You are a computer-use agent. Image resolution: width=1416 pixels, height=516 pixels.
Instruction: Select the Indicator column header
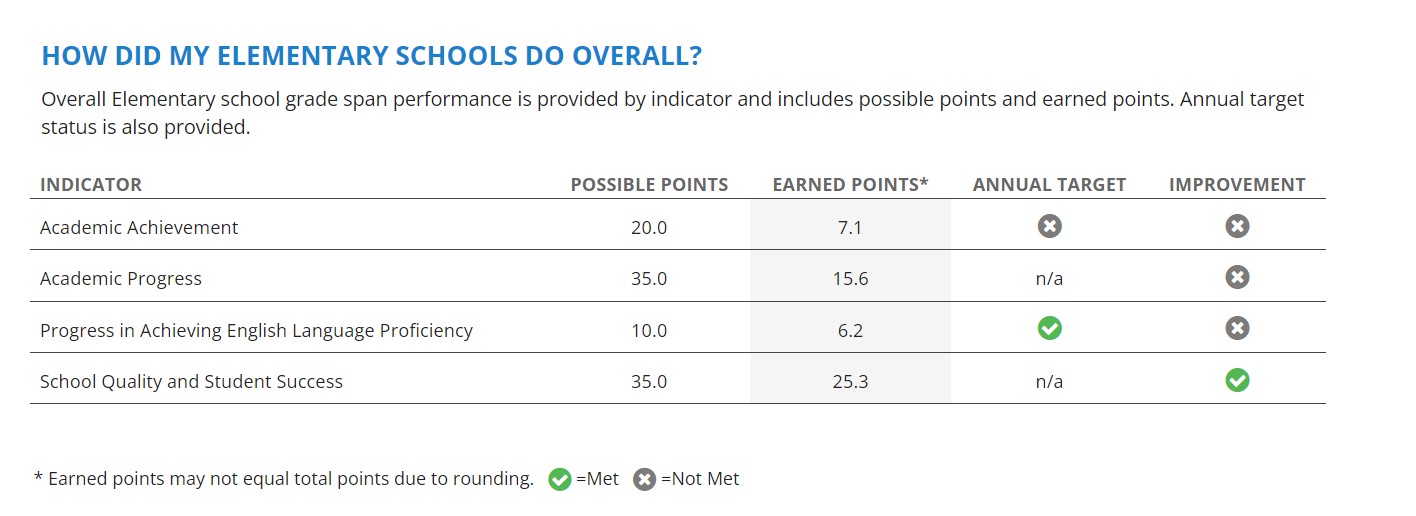click(91, 185)
